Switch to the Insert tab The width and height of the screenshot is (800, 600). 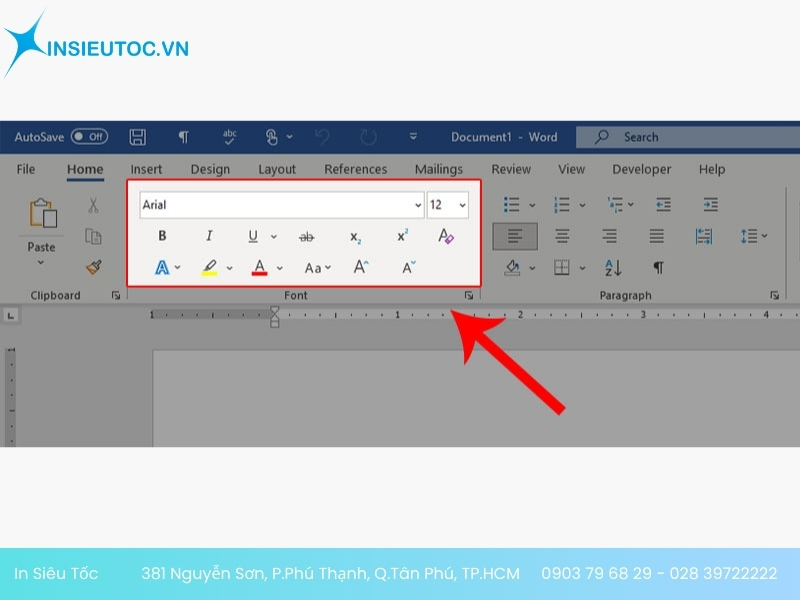(x=146, y=169)
